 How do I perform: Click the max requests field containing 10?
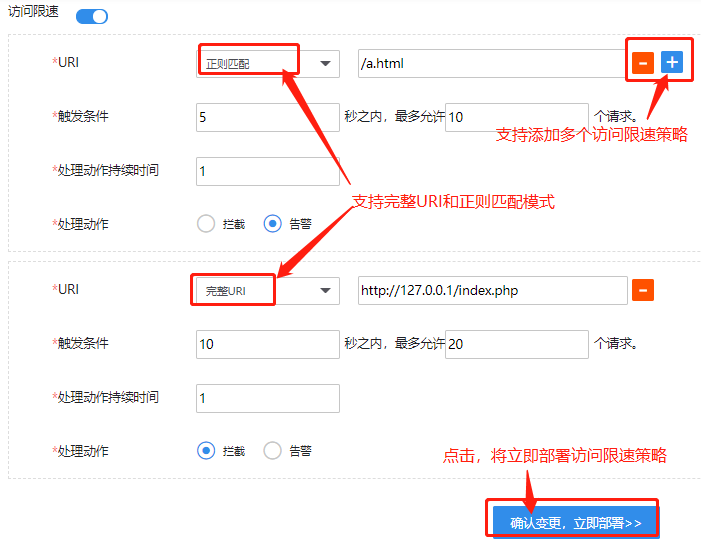pyautogui.click(x=517, y=117)
